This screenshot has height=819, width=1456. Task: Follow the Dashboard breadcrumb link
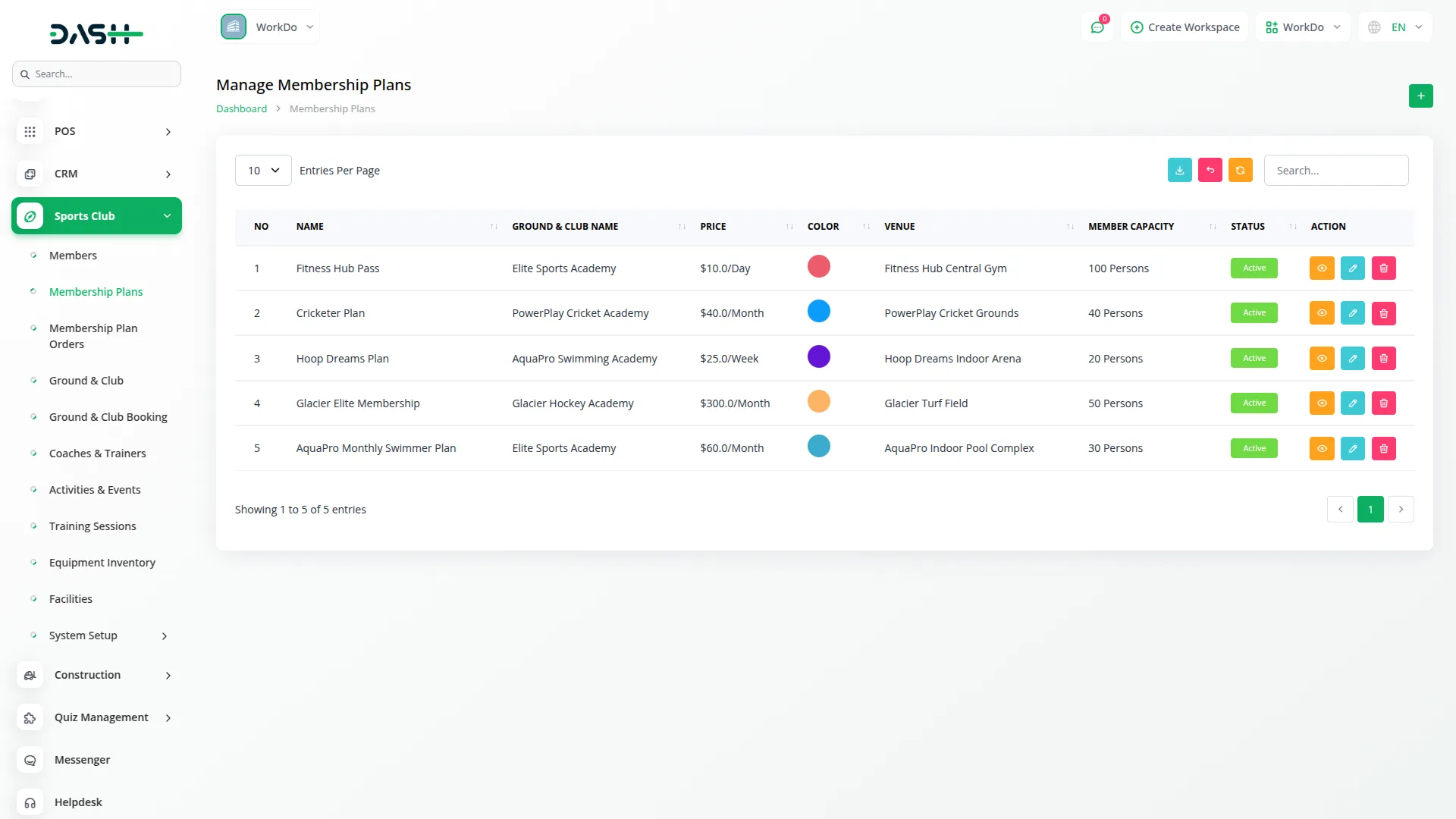coord(241,109)
